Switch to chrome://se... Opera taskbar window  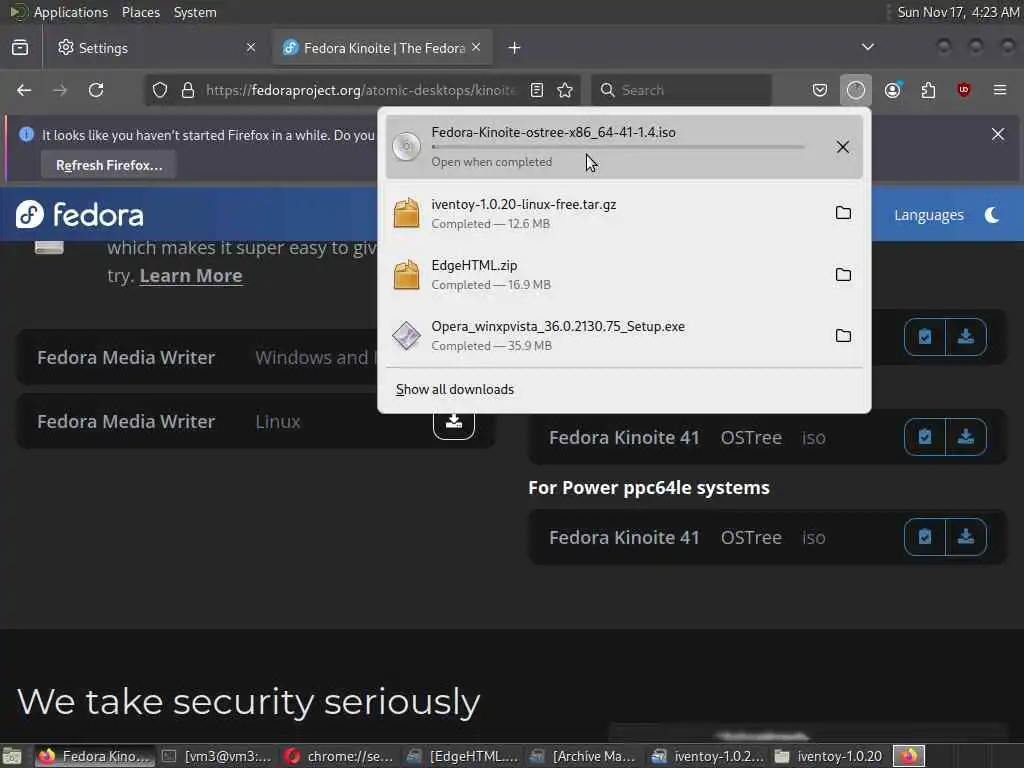tap(340, 756)
